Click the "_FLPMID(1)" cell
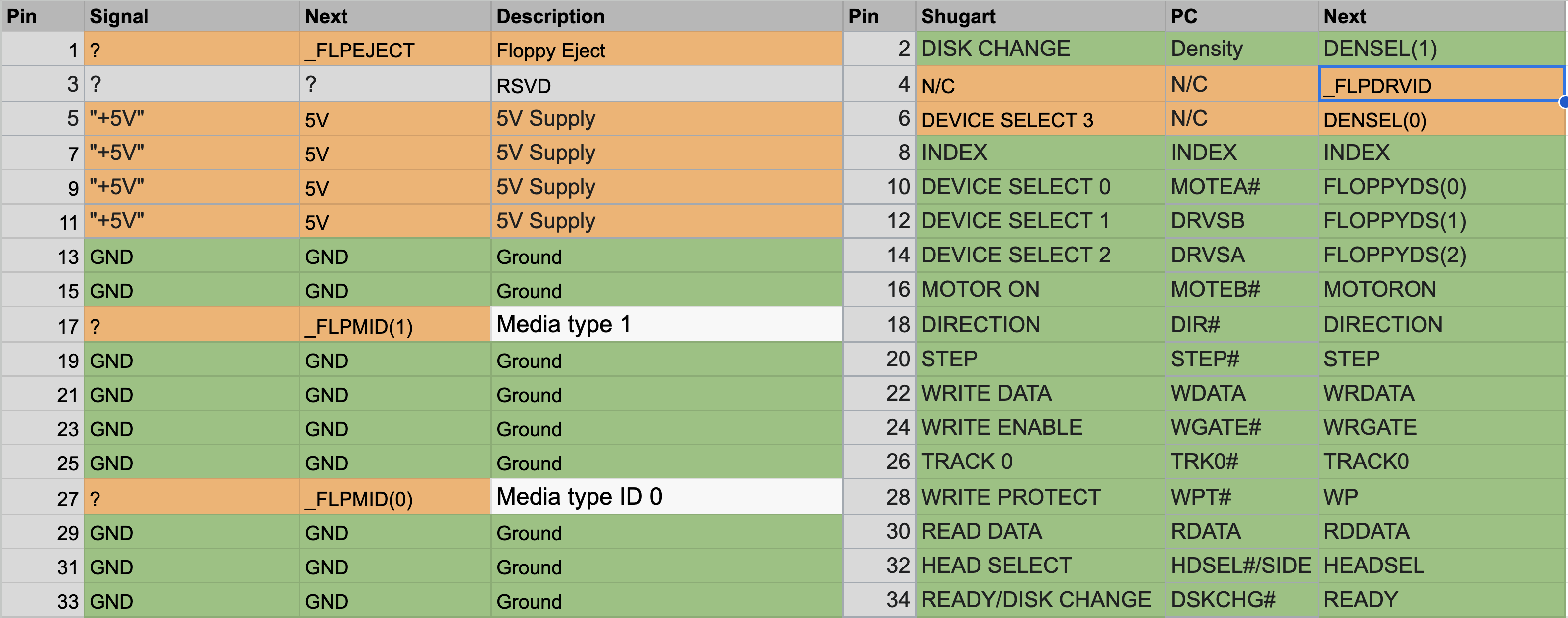The height and width of the screenshot is (618, 1568). (x=394, y=326)
